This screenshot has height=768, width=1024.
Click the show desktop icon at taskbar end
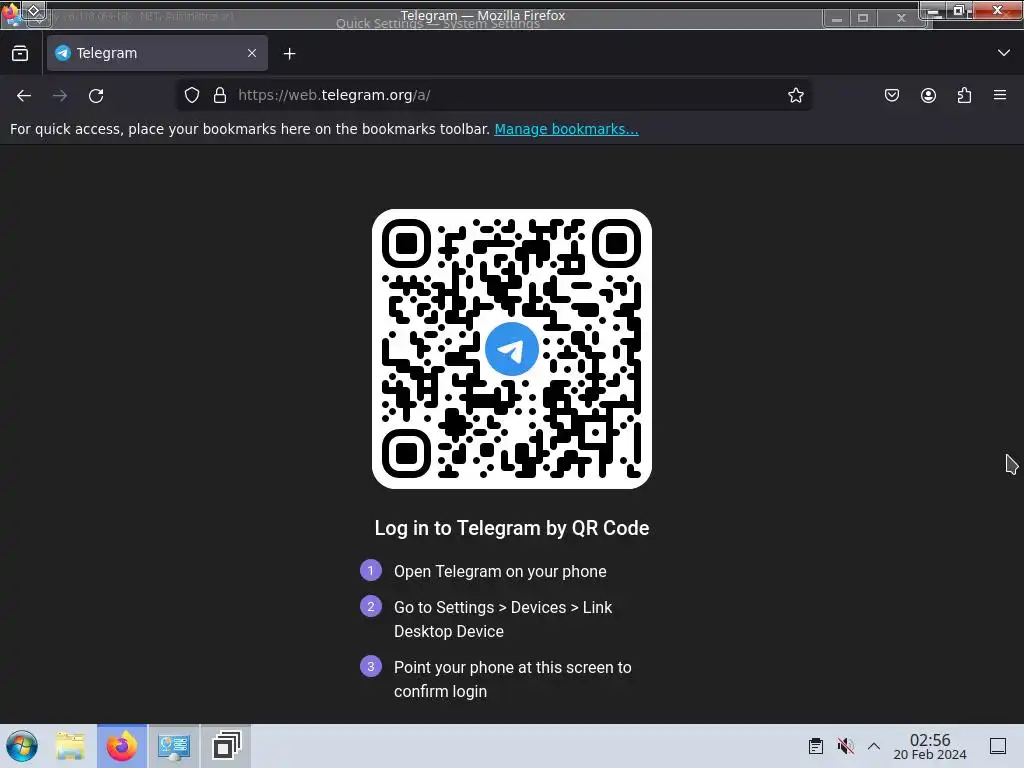click(998, 746)
